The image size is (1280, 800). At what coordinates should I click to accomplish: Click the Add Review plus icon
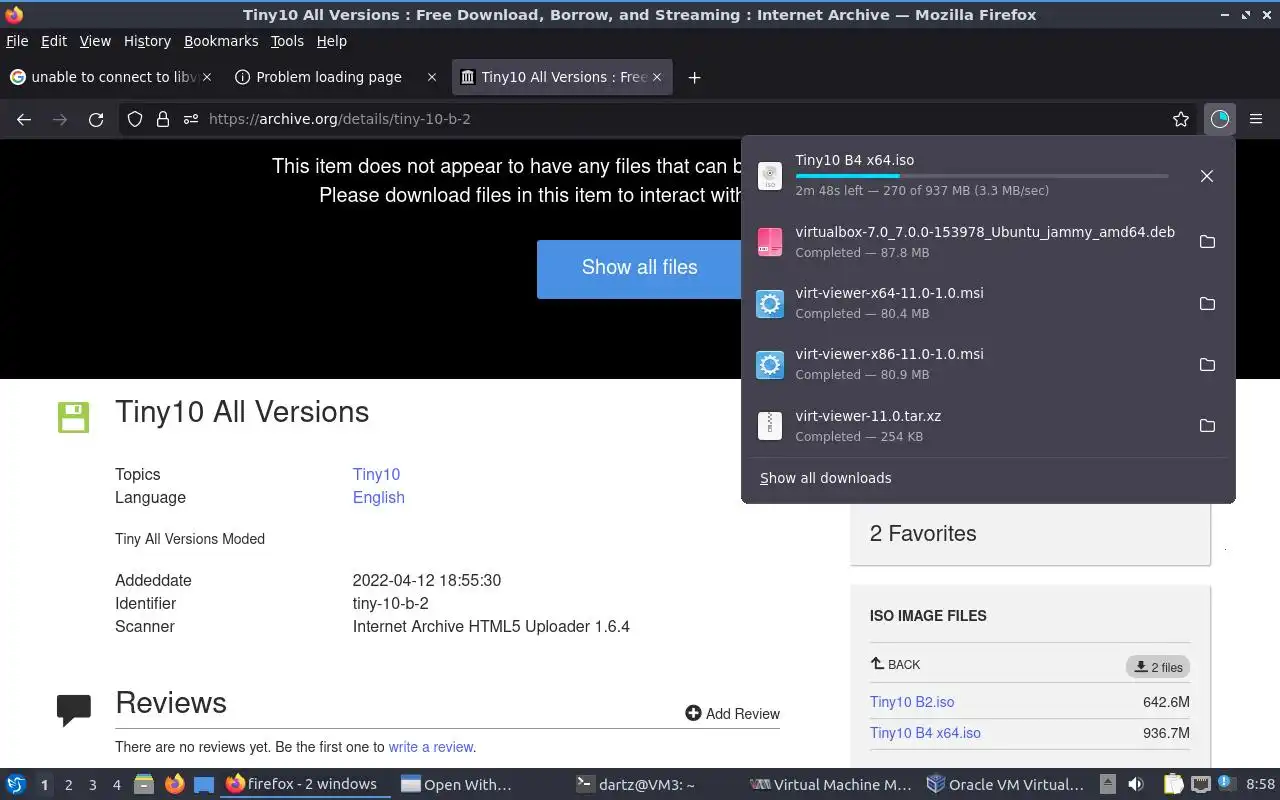[693, 713]
